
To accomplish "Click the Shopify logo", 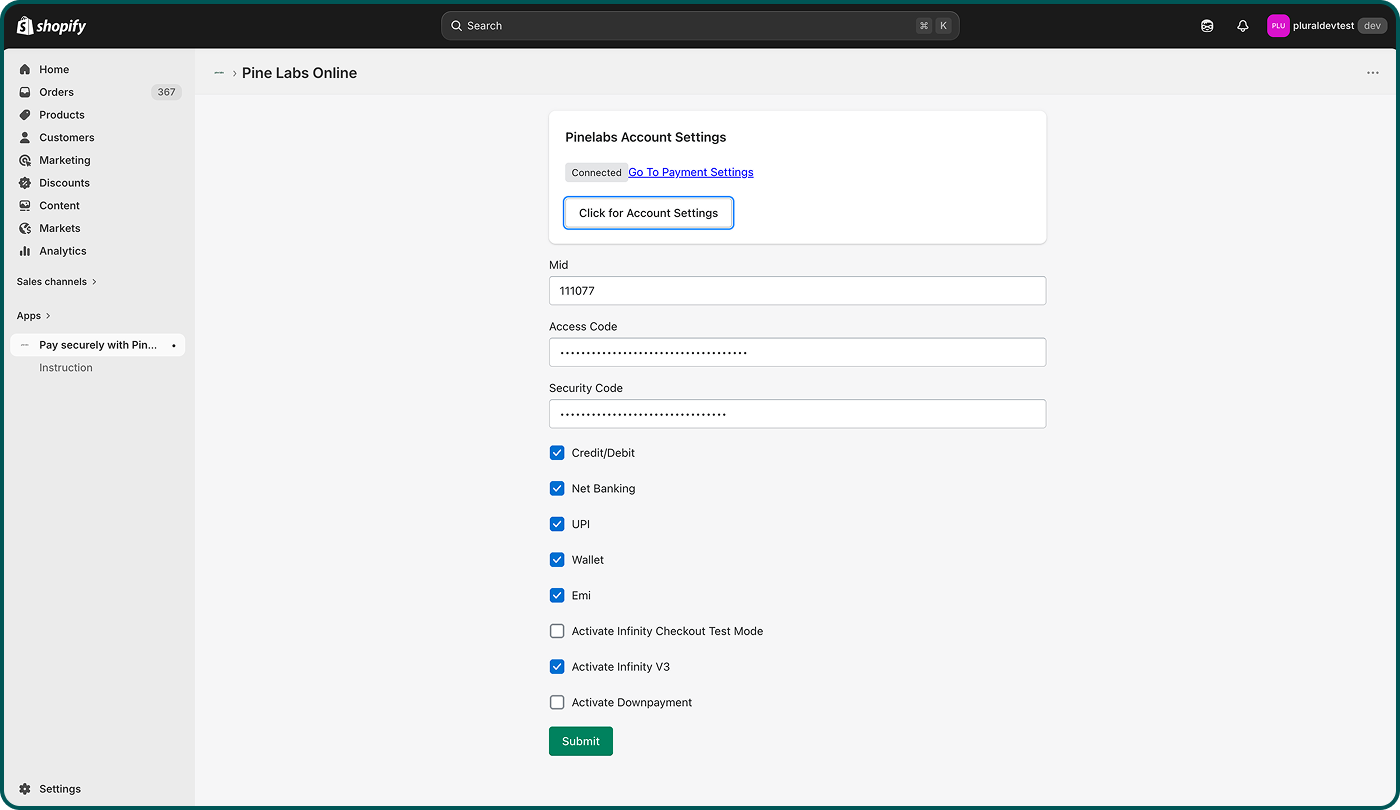I will 51,26.
